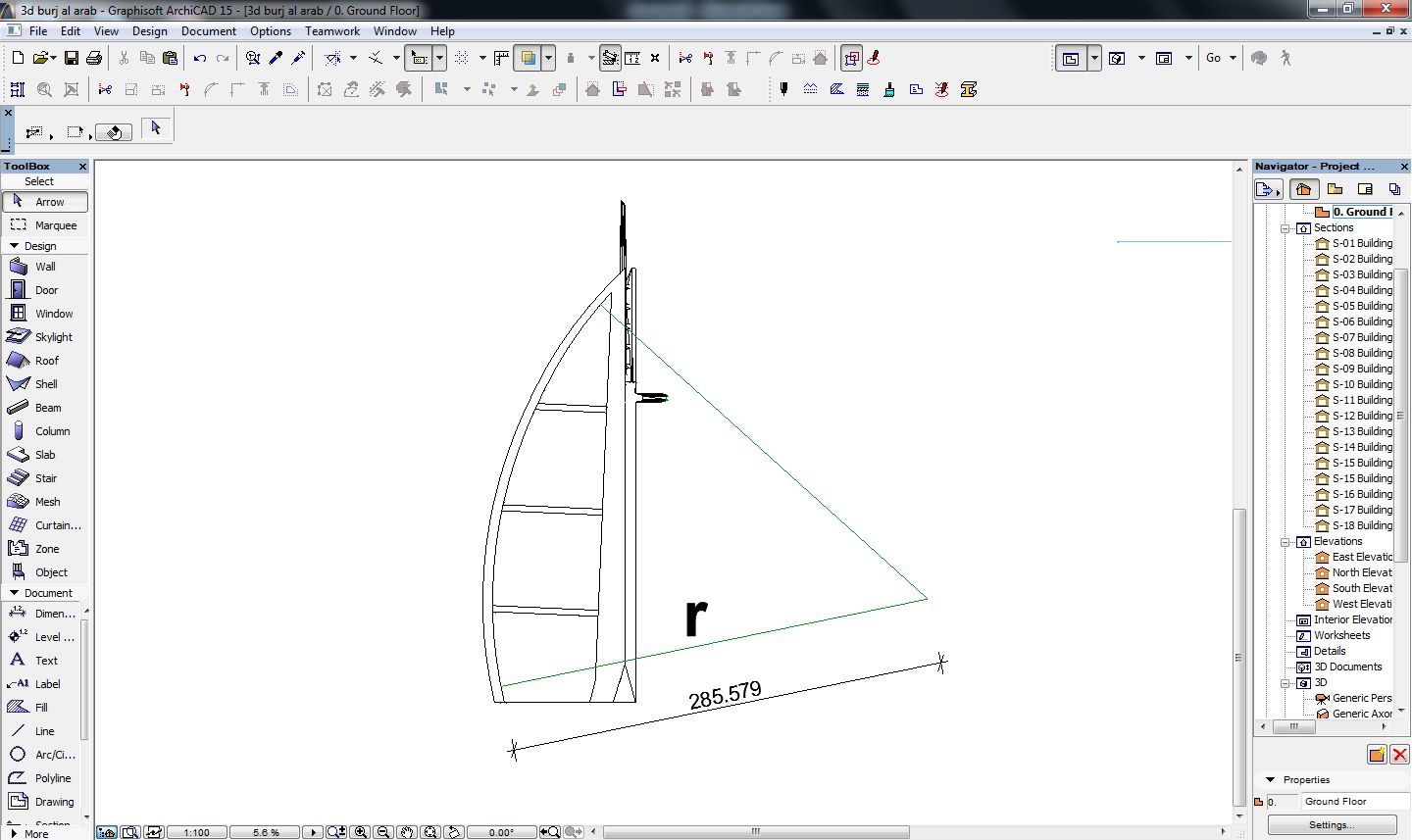The height and width of the screenshot is (840, 1412).
Task: Activate the Pan hand tool
Action: click(407, 832)
